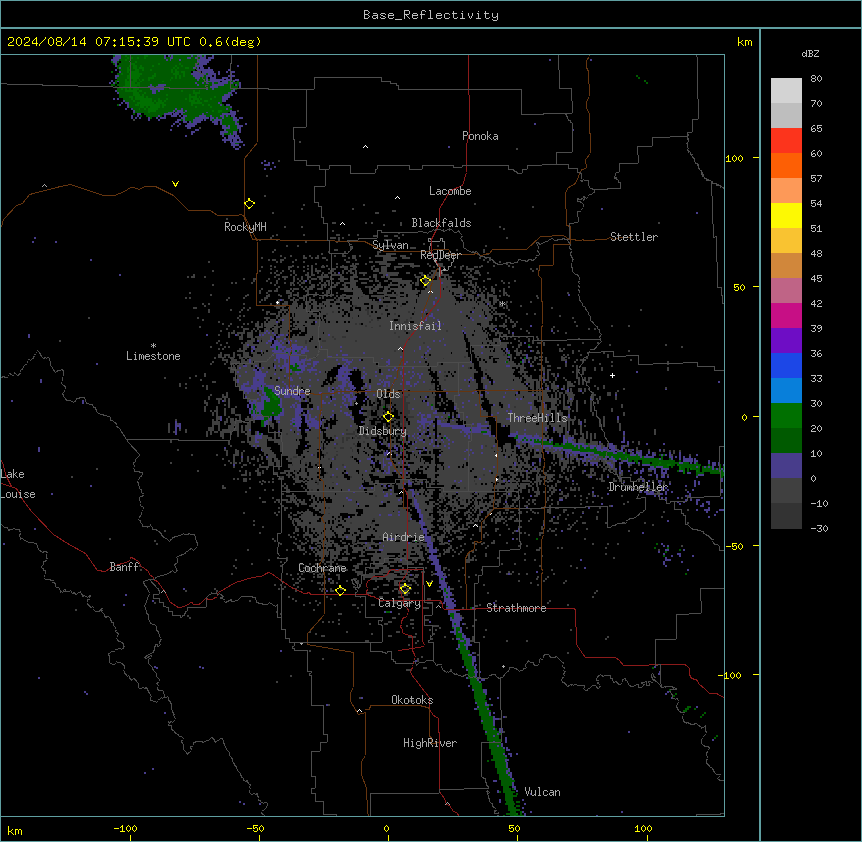
Task: Click the darkest gray -10 to -30 swatch
Action: coord(786,516)
